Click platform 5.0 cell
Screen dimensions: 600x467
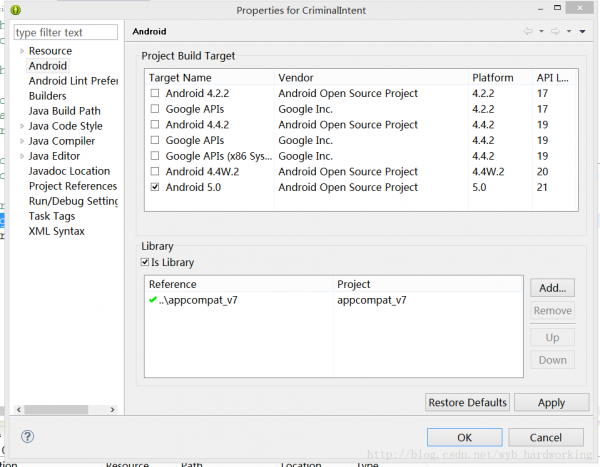click(479, 187)
